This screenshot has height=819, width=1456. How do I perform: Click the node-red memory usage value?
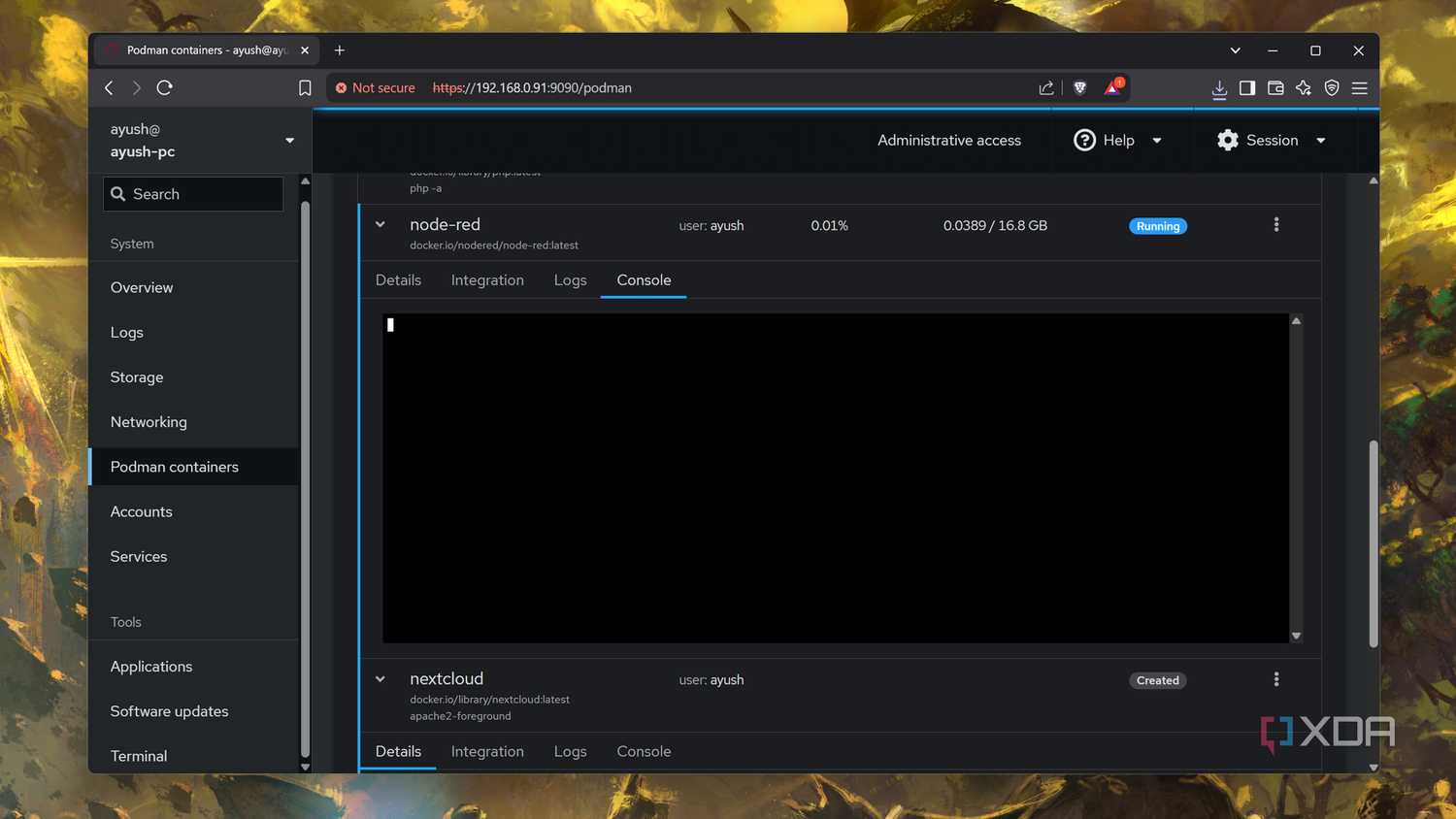click(995, 225)
